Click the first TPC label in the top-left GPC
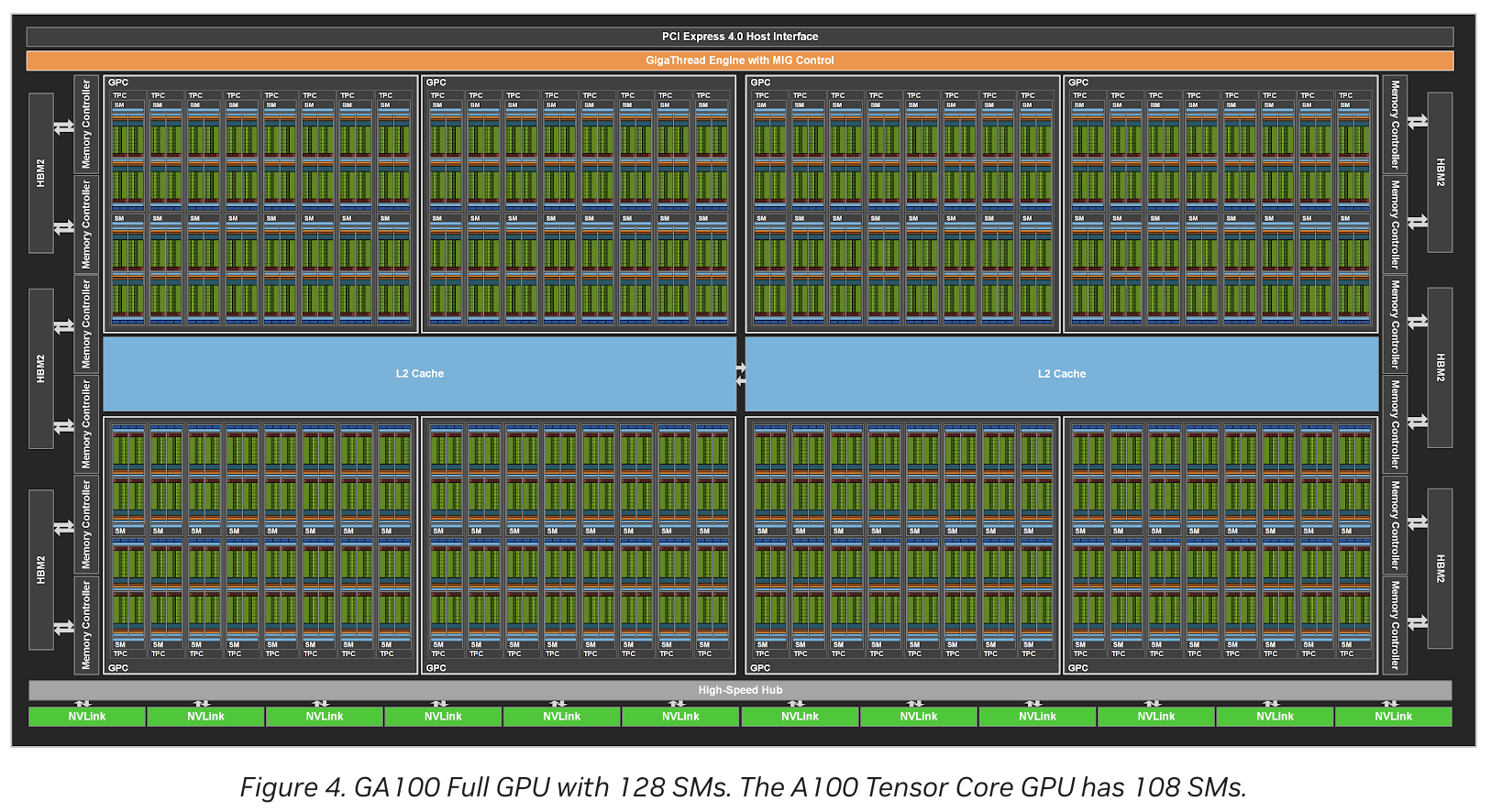This screenshot has width=1491, height=812. (x=120, y=95)
